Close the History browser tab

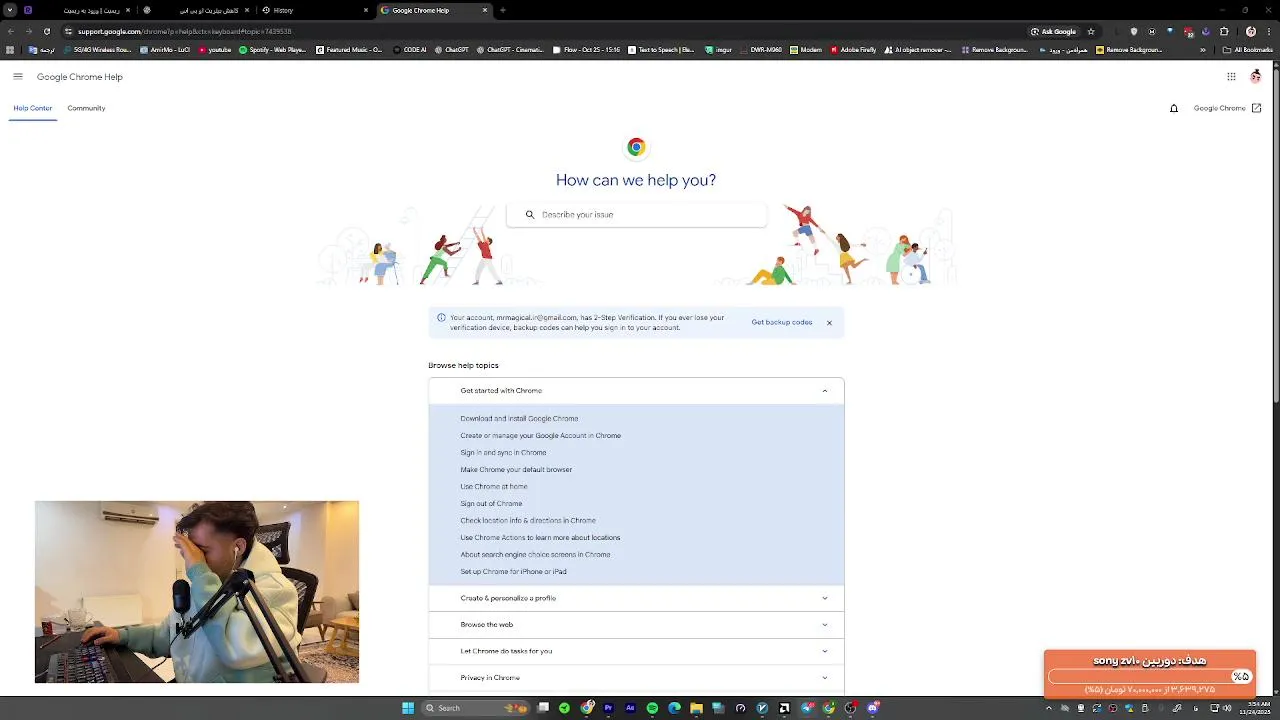pyautogui.click(x=366, y=10)
